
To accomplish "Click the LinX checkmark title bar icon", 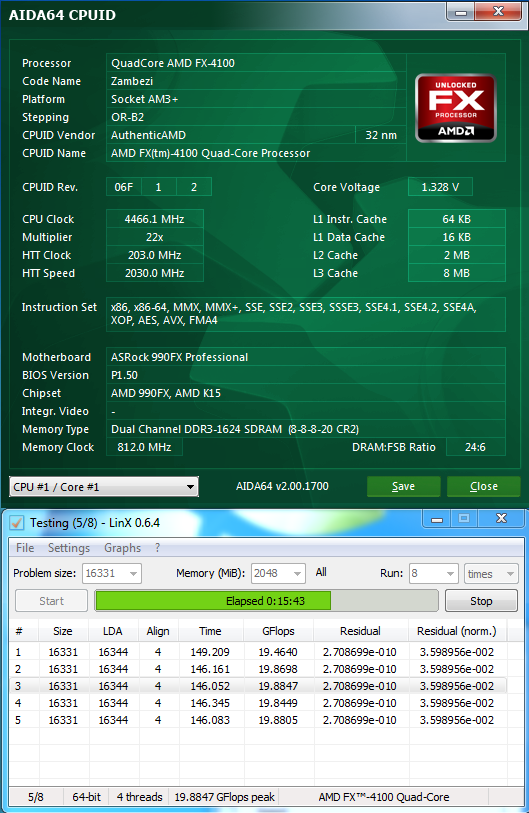I will [x=17, y=523].
